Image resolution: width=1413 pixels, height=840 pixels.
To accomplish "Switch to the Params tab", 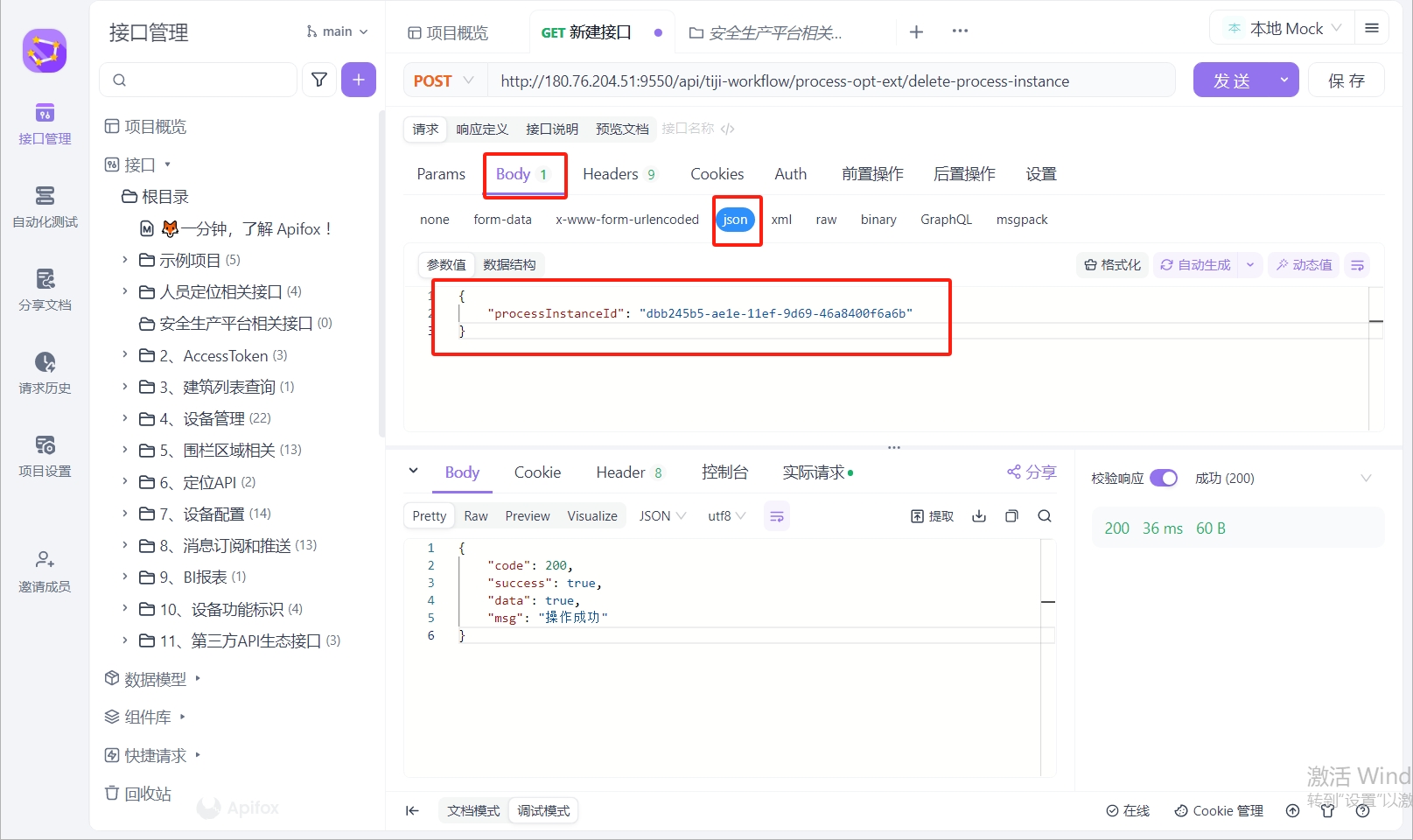I will click(441, 174).
